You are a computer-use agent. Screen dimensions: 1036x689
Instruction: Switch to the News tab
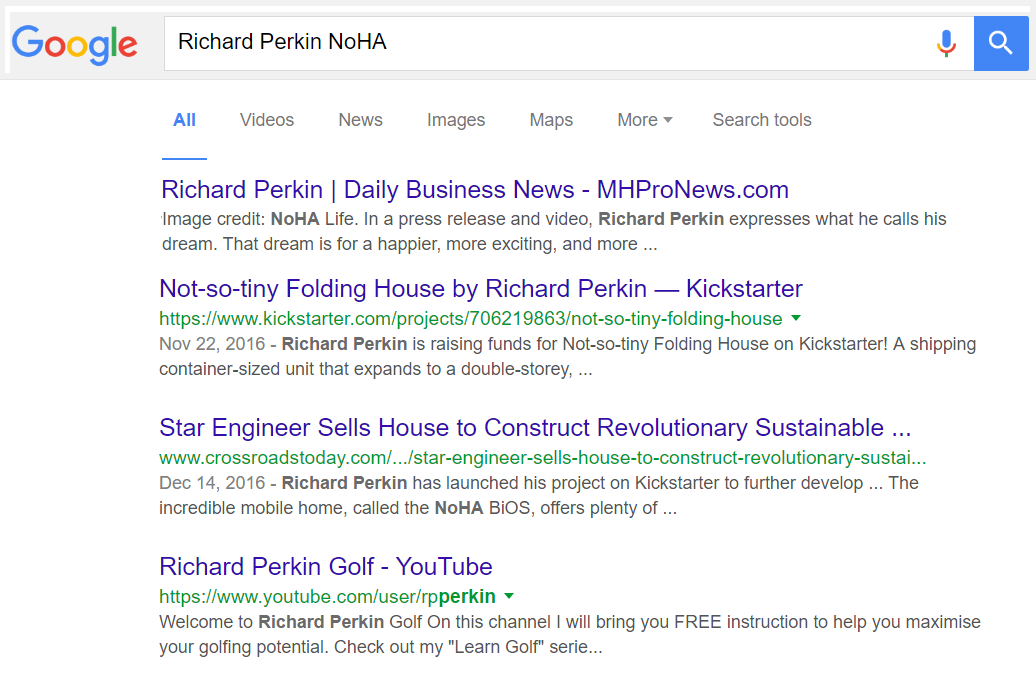coord(360,120)
